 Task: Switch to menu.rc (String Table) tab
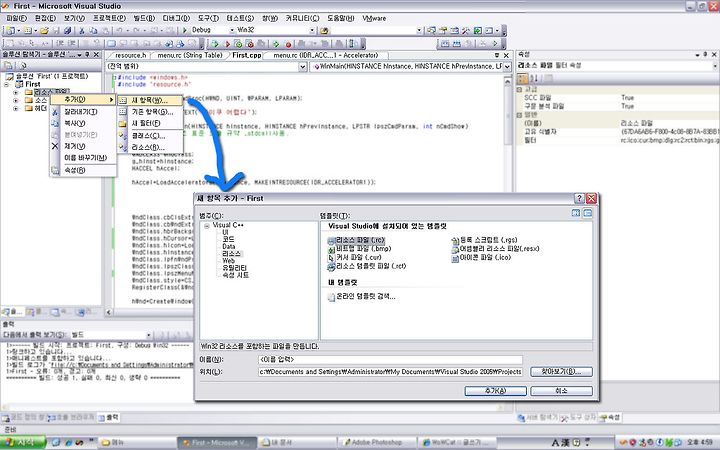[x=189, y=55]
